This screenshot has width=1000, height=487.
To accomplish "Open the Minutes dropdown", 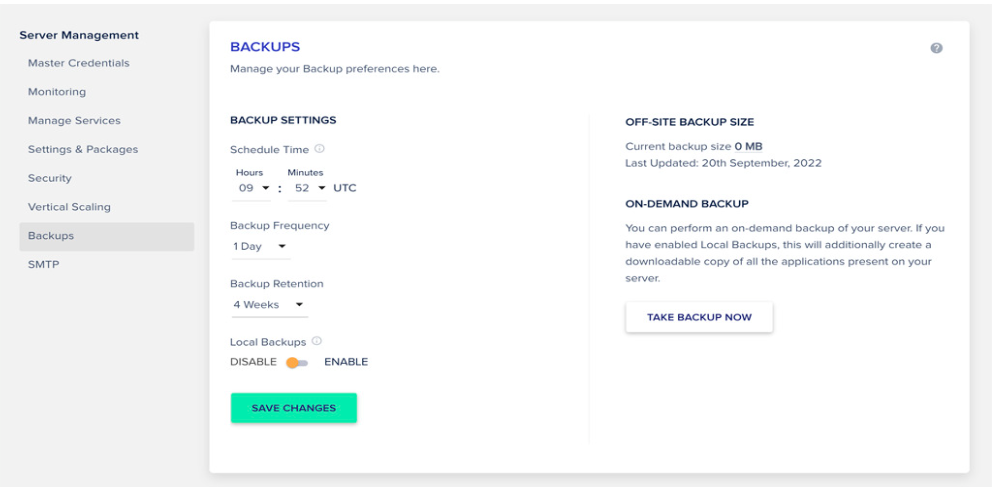I will tap(307, 189).
